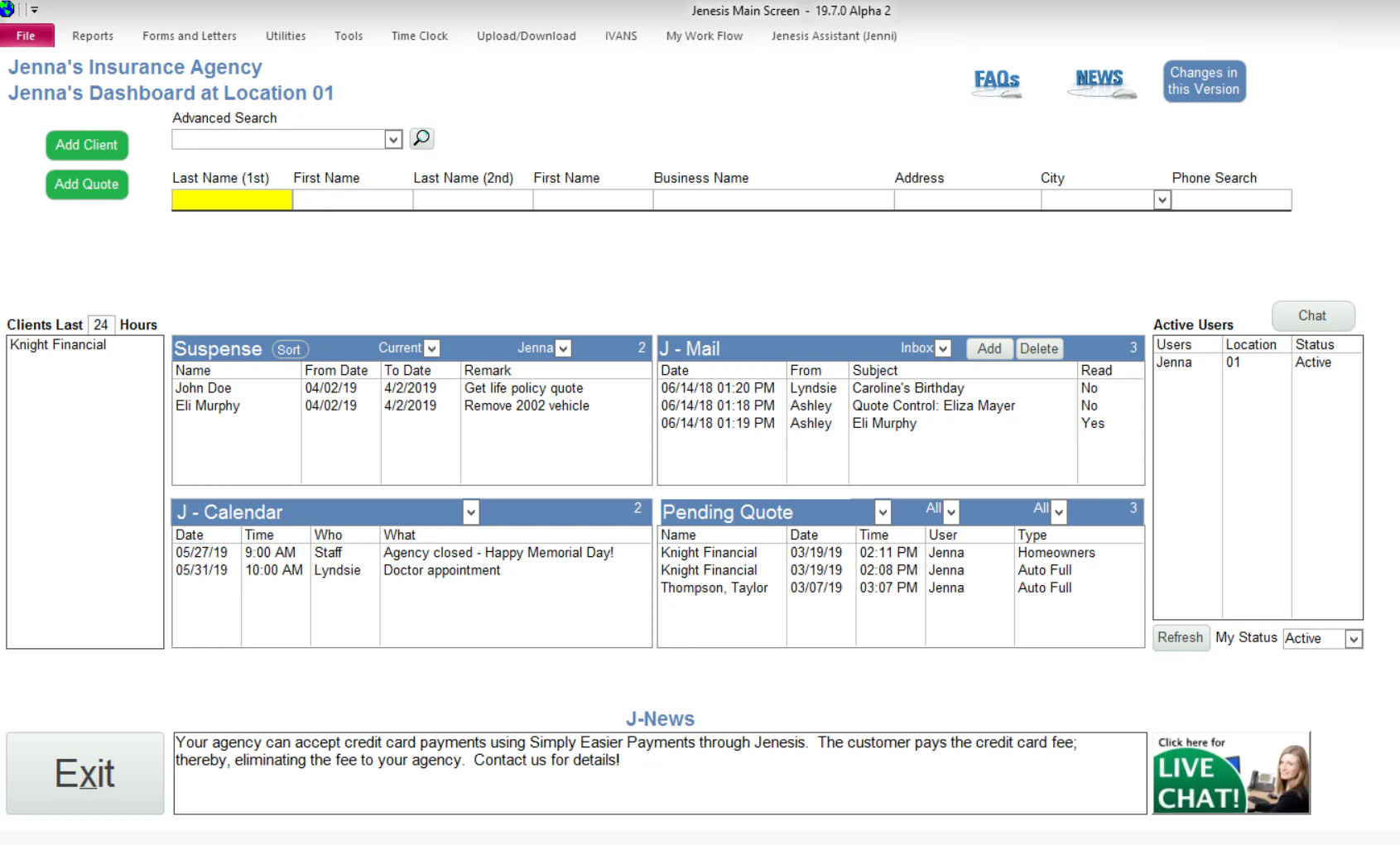Click the Live Chat banner
The width and height of the screenshot is (1400, 845).
1230,773
